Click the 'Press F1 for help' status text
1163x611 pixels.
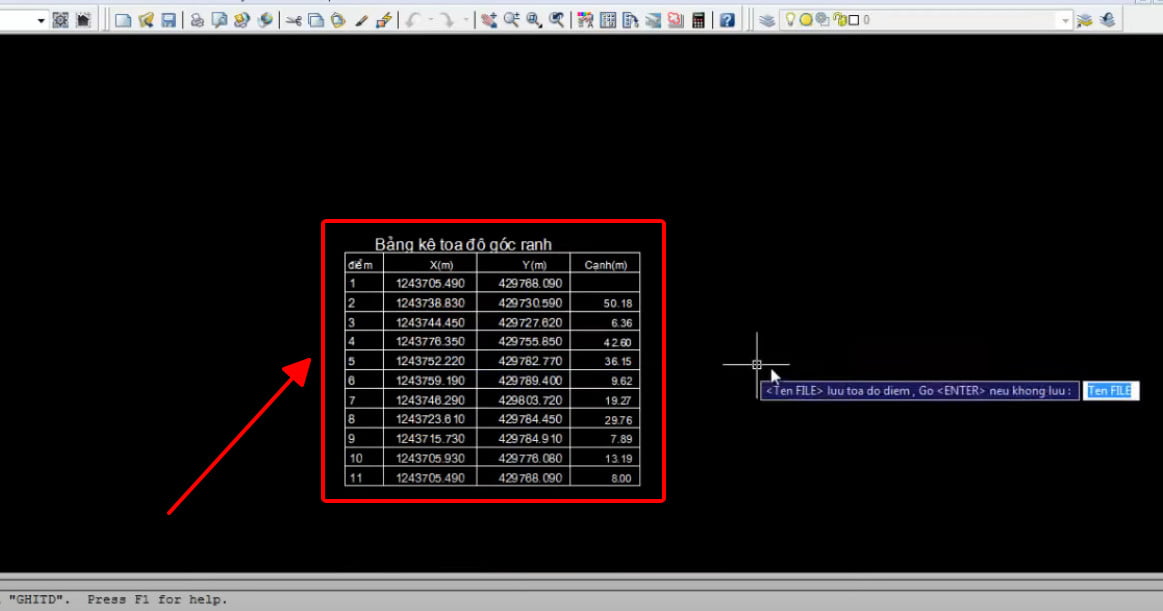[x=157, y=599]
